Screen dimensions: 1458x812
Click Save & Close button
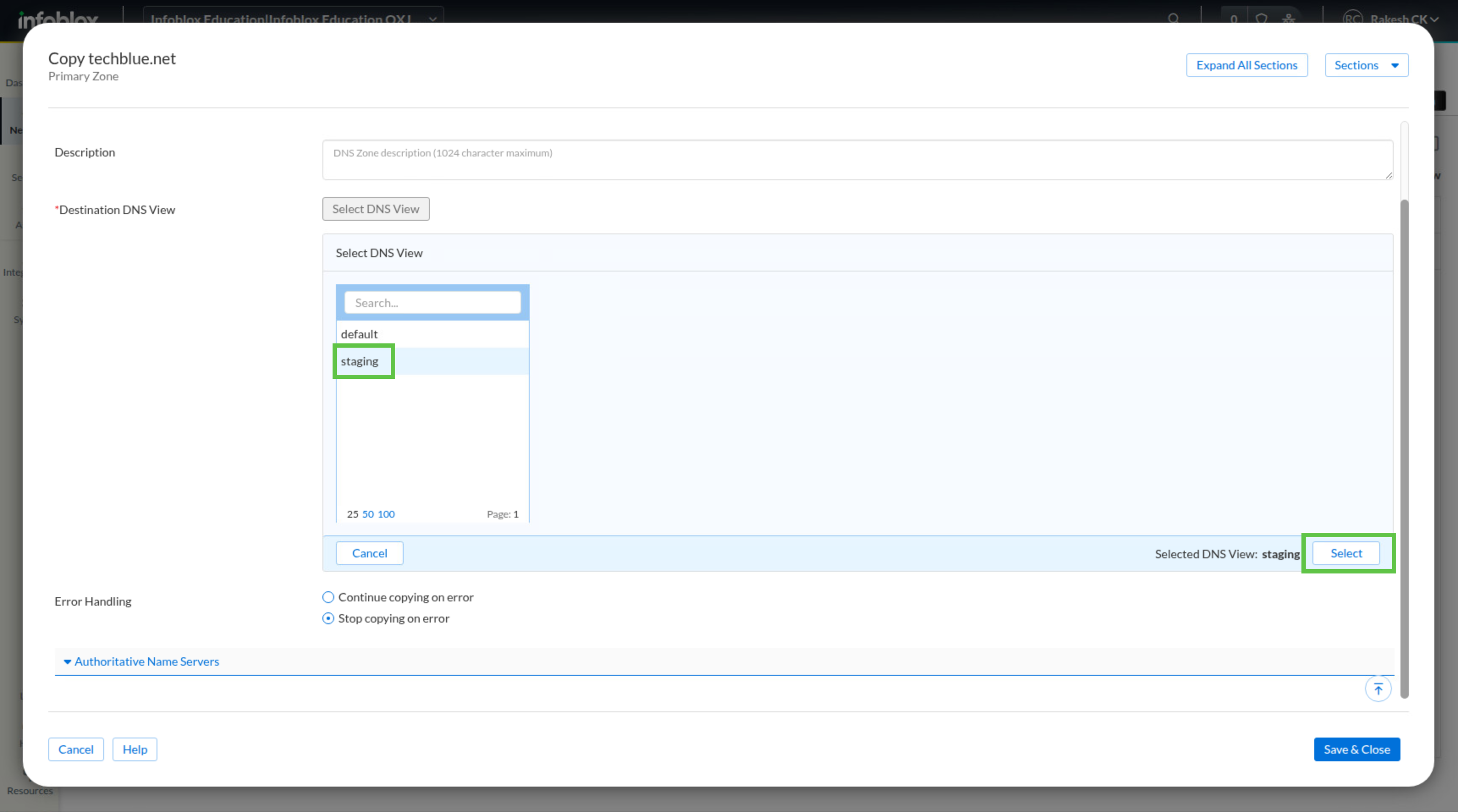pyautogui.click(x=1357, y=749)
